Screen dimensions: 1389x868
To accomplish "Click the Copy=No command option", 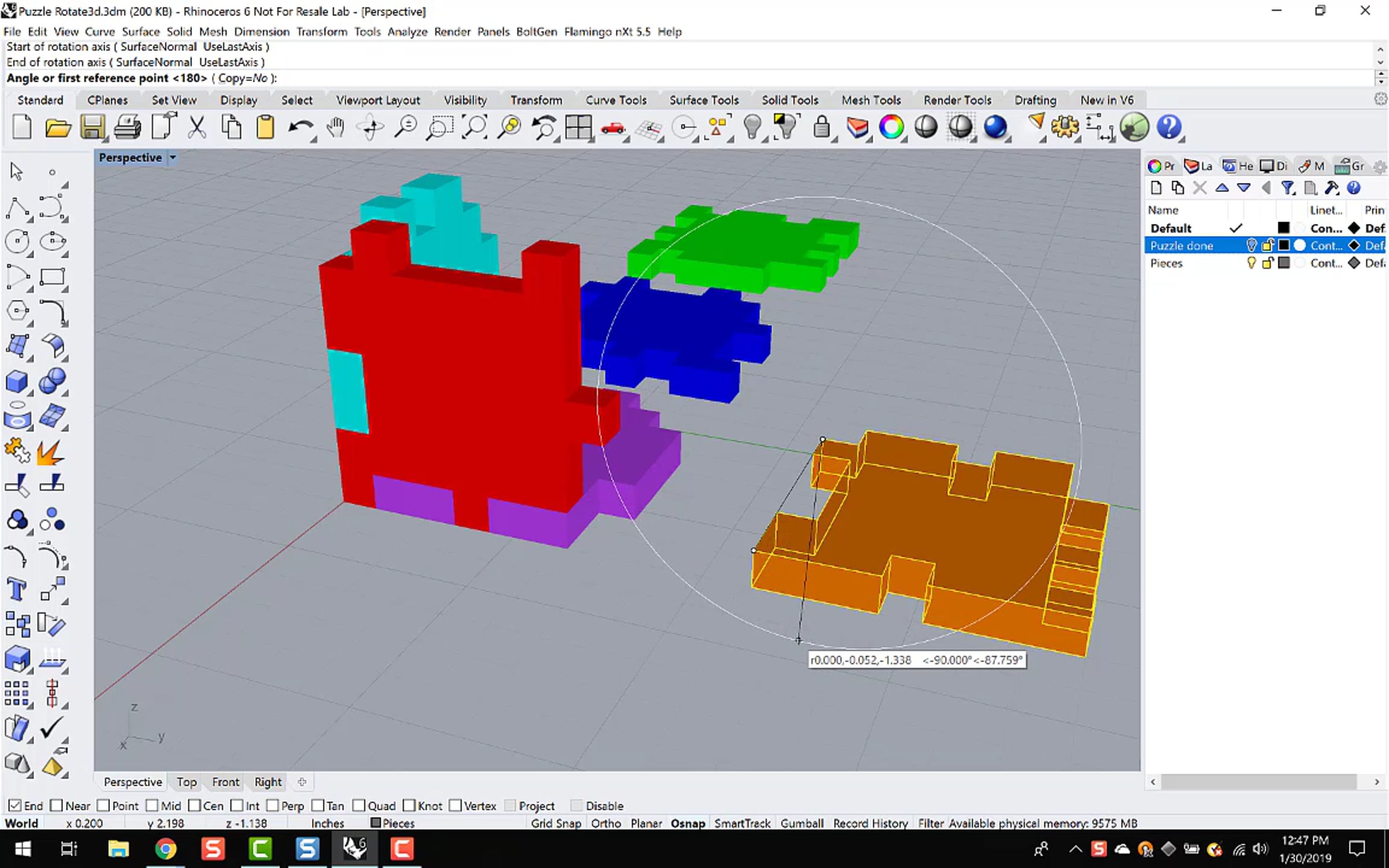I will (242, 78).
